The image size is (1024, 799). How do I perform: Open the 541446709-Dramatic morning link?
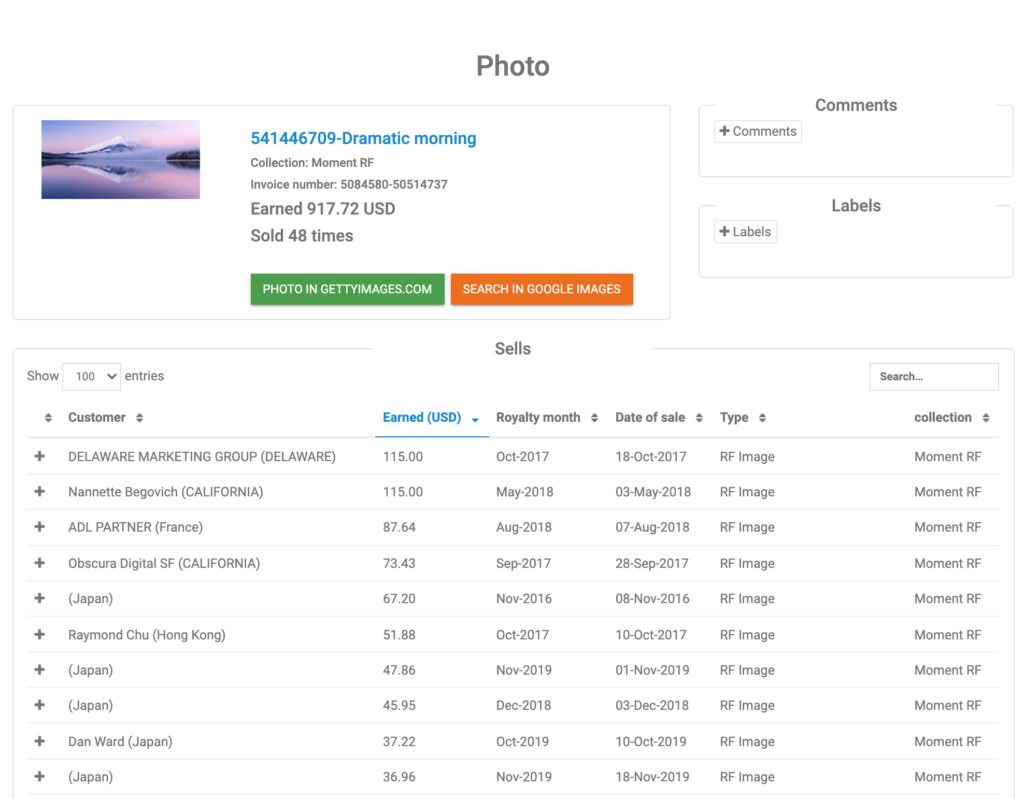(363, 139)
